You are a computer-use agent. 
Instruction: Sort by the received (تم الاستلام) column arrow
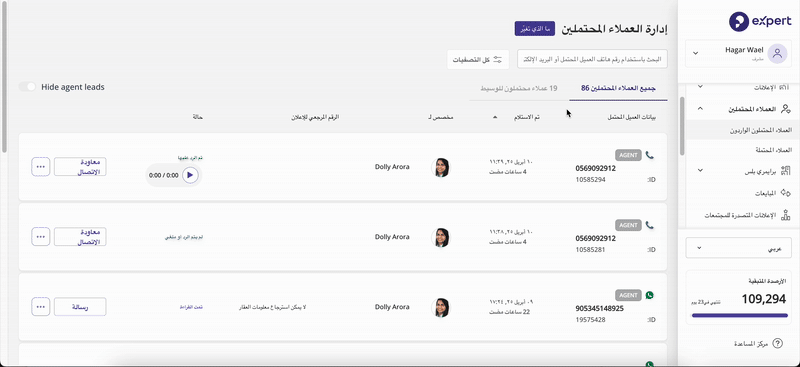[x=494, y=117]
